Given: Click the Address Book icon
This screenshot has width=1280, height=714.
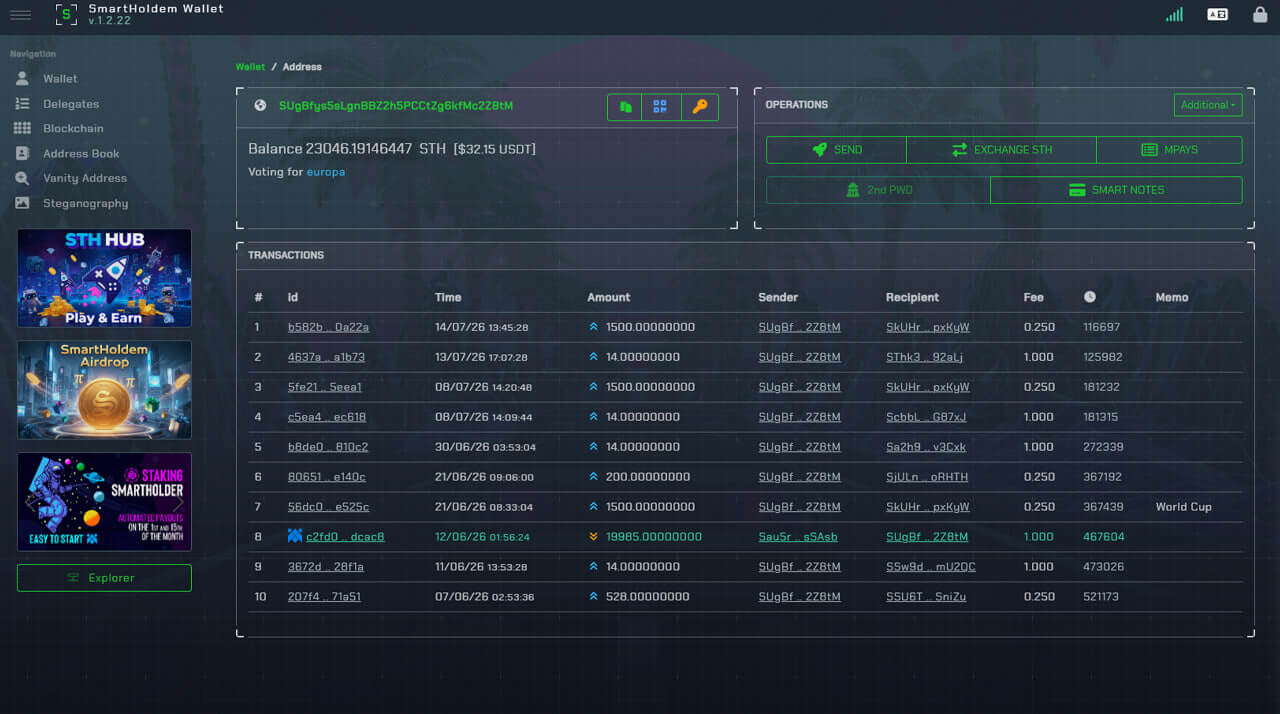Looking at the screenshot, I should click(x=22, y=153).
